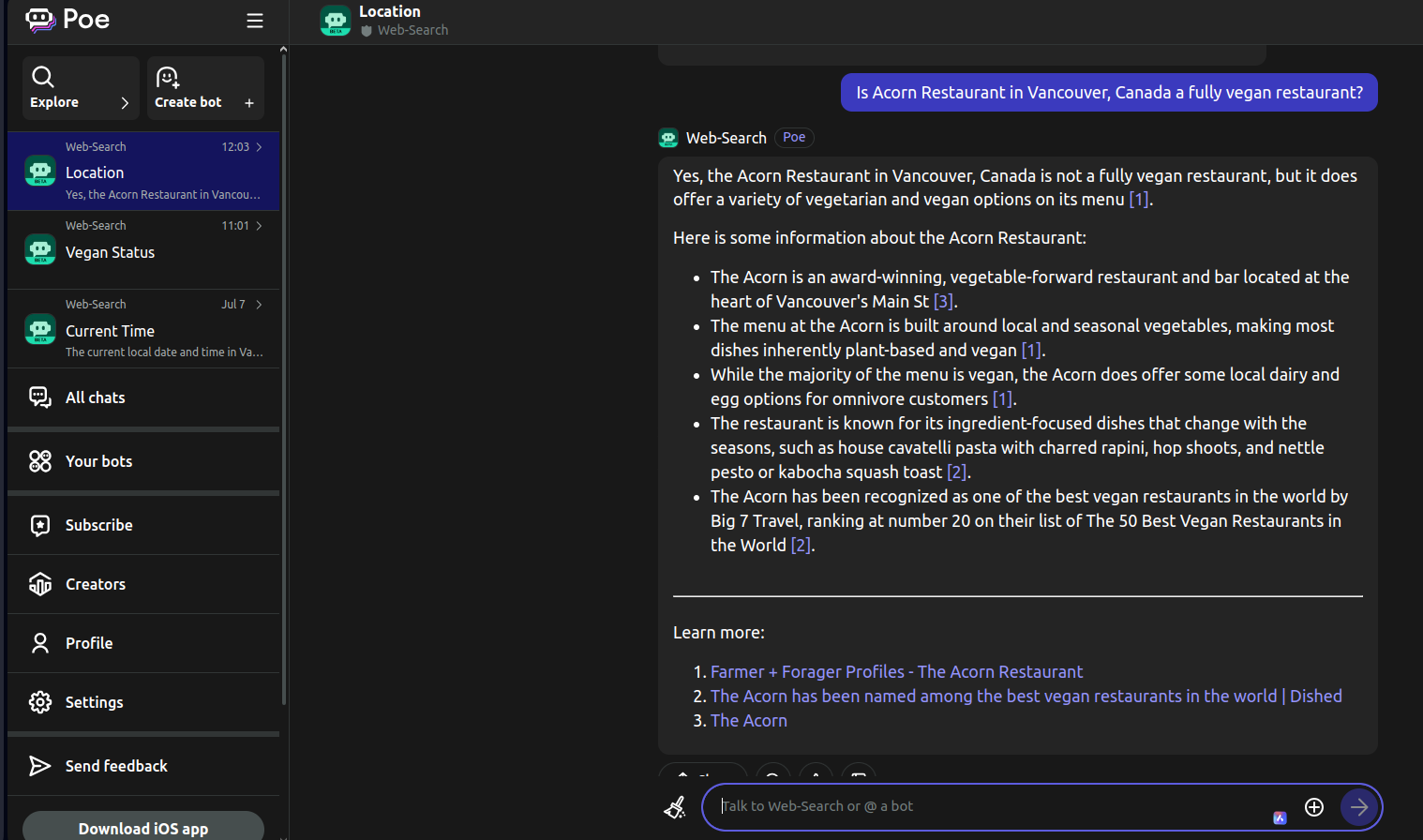Click the "Location" title in the chat header
Screen dimensions: 1423x840
(x=390, y=12)
